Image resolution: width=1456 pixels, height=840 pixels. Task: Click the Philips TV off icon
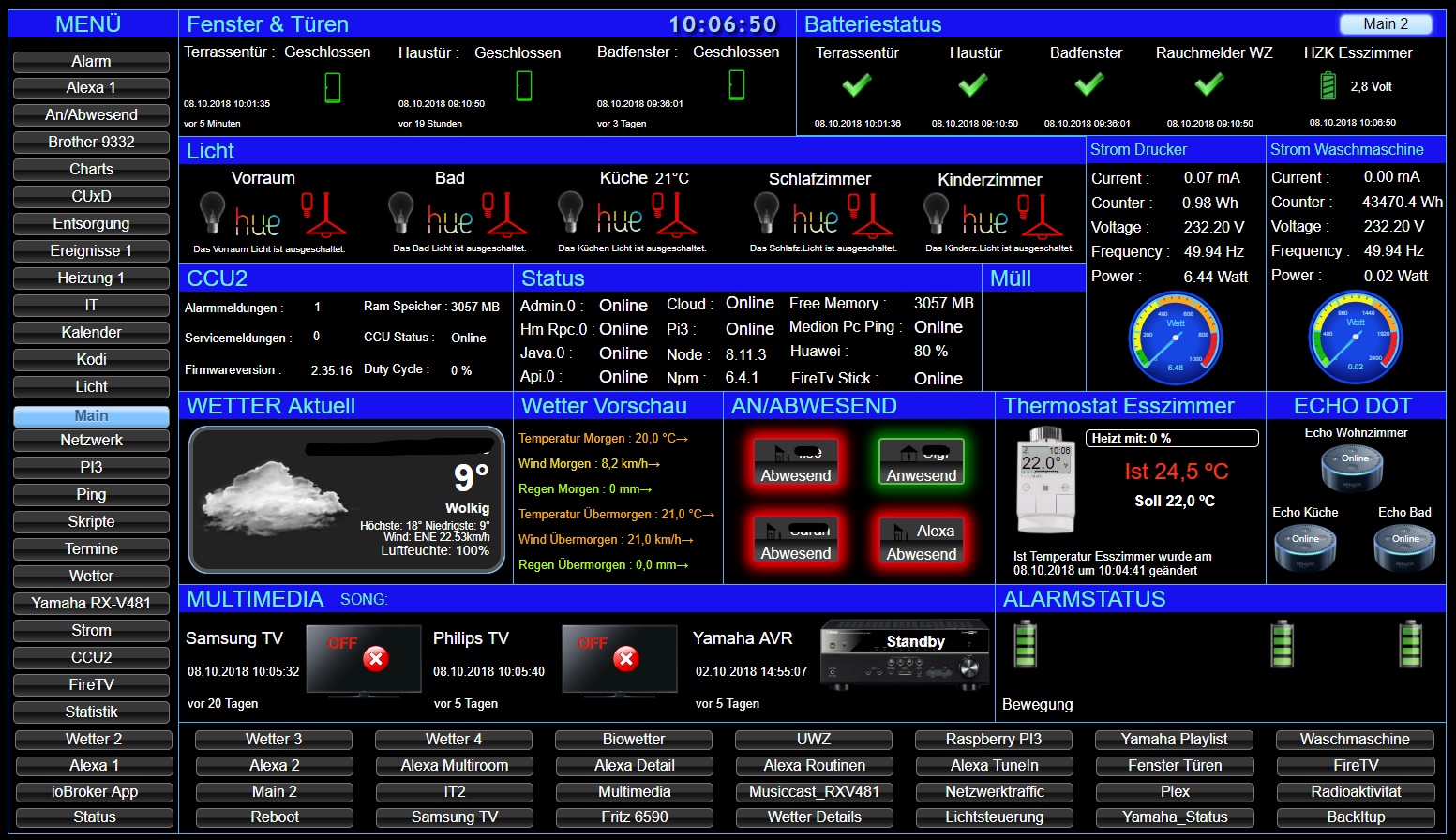pyautogui.click(x=620, y=661)
